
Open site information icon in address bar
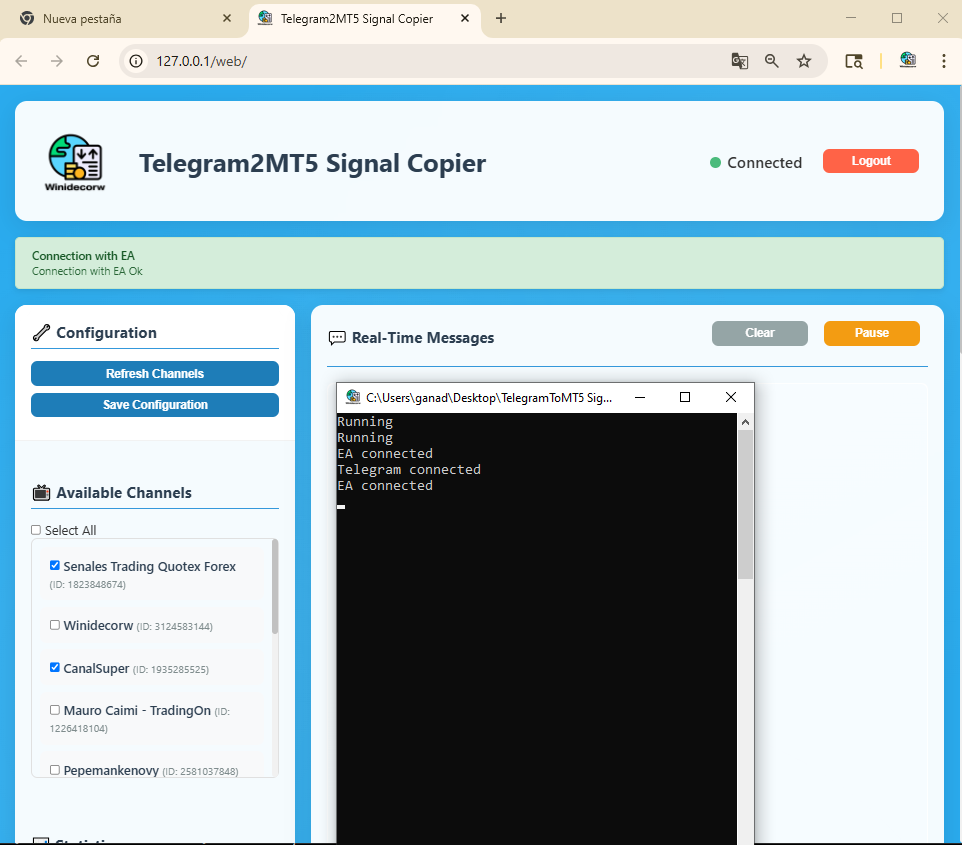pyautogui.click(x=136, y=61)
